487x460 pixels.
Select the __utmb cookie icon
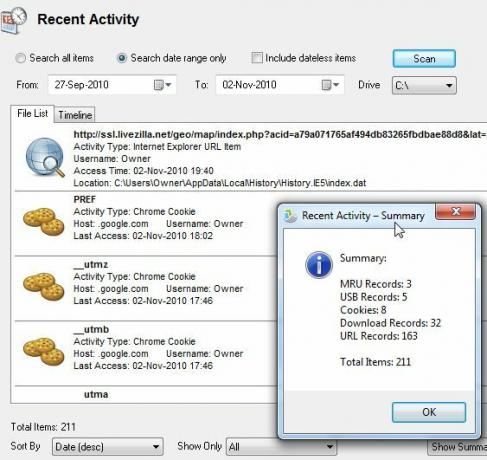[44, 351]
